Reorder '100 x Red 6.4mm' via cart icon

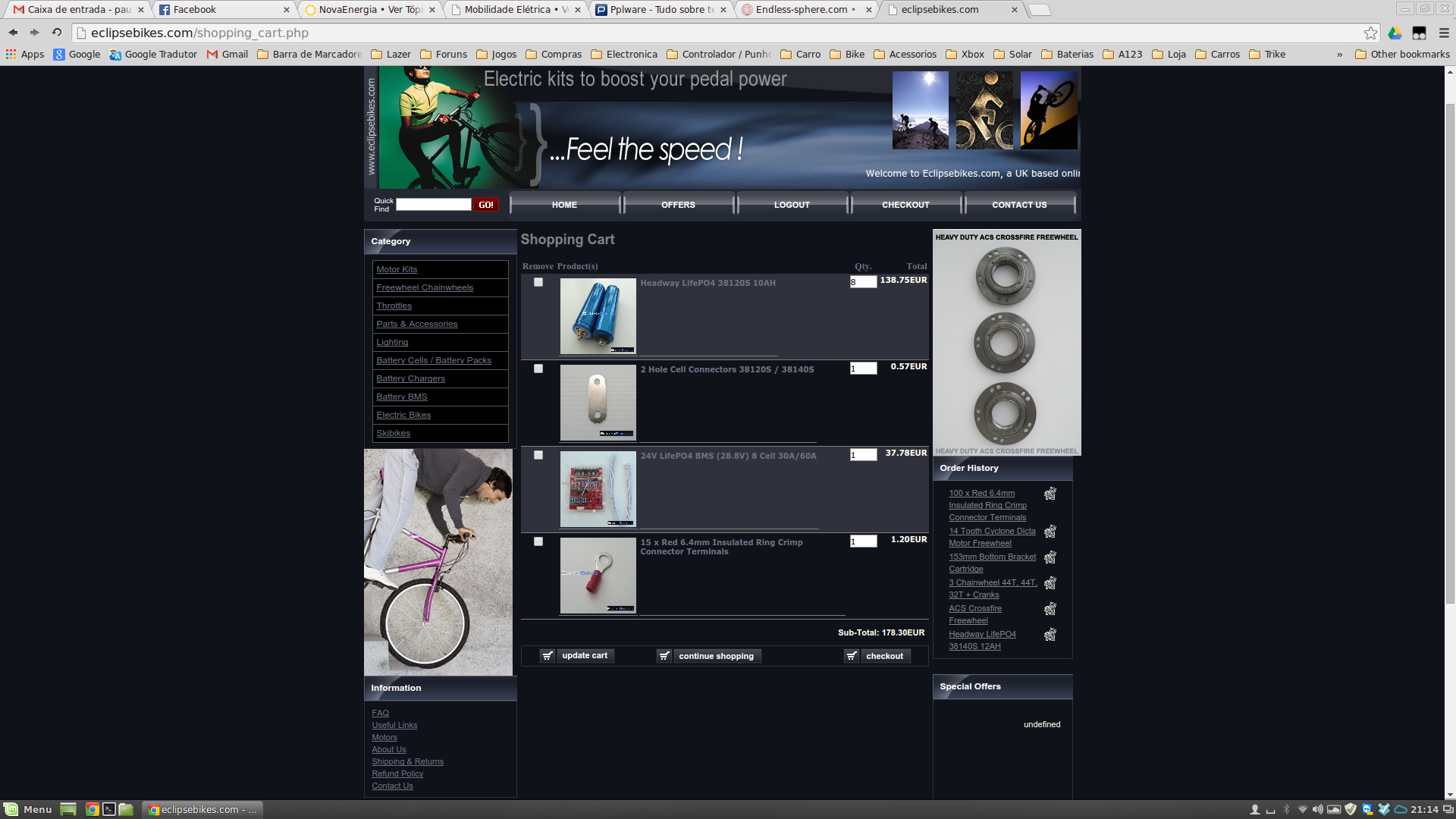tap(1050, 494)
